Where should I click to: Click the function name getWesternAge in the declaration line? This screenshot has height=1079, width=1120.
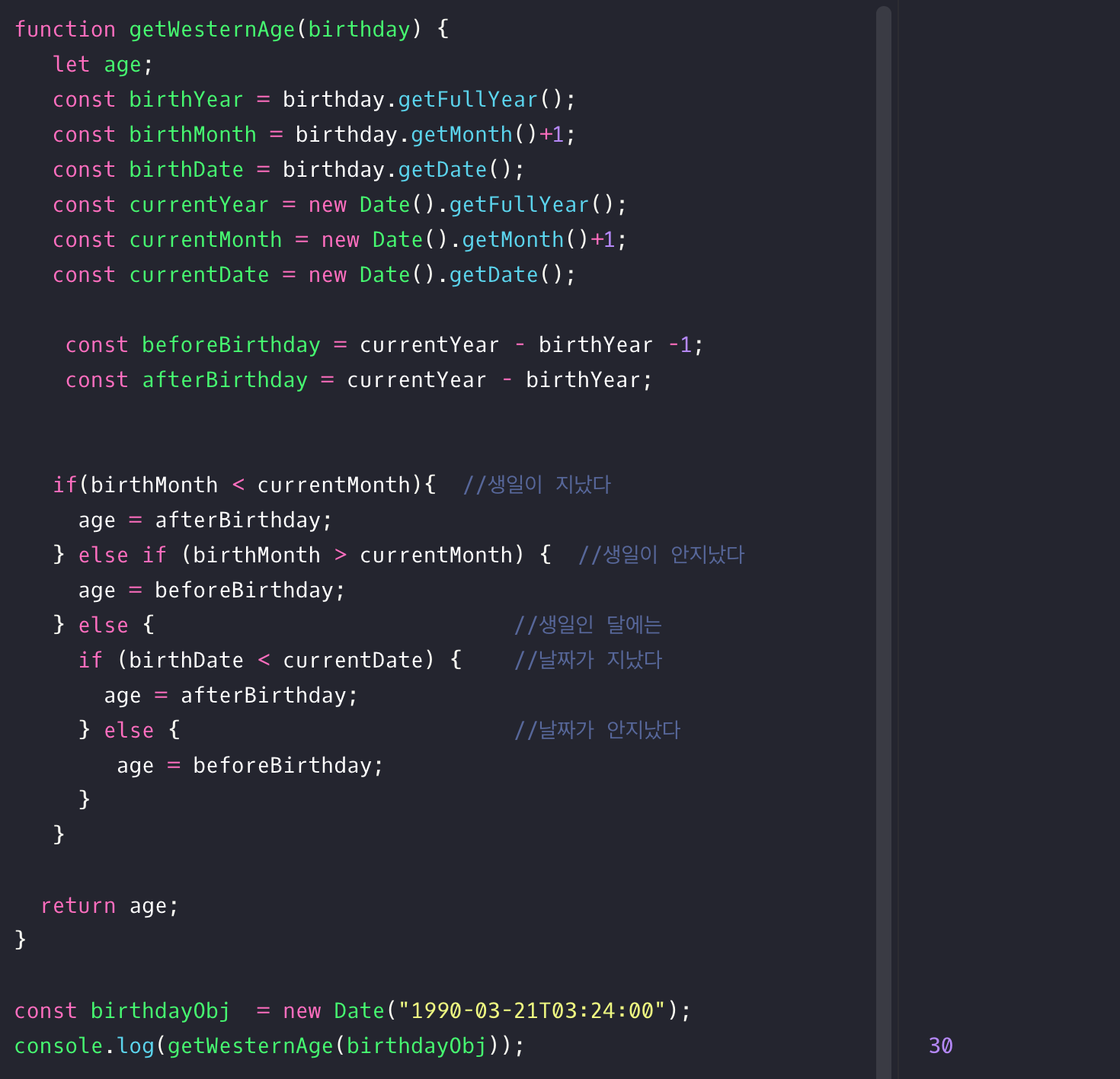coord(212,29)
